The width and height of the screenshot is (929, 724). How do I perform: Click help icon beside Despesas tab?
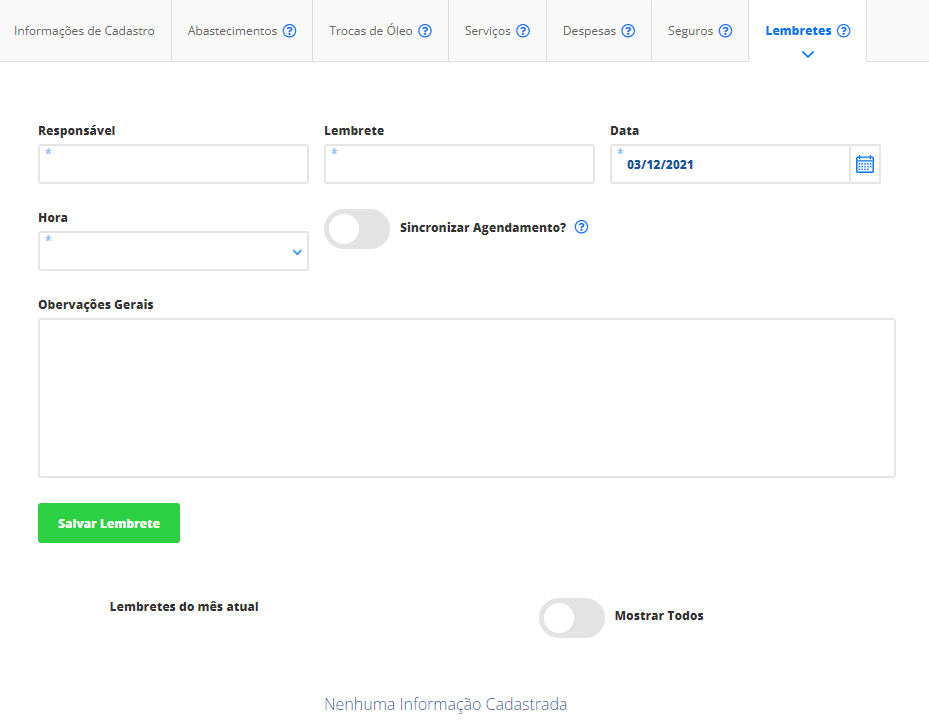pyautogui.click(x=628, y=31)
